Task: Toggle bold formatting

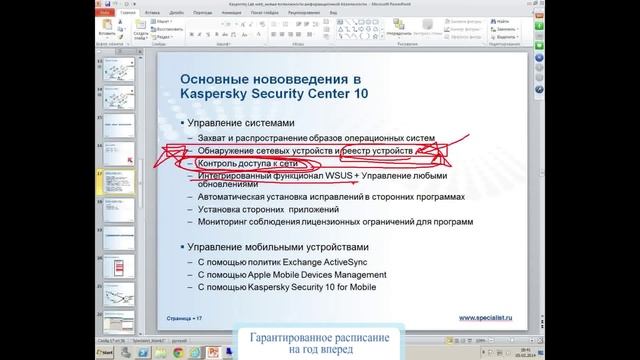Action: (x=191, y=35)
